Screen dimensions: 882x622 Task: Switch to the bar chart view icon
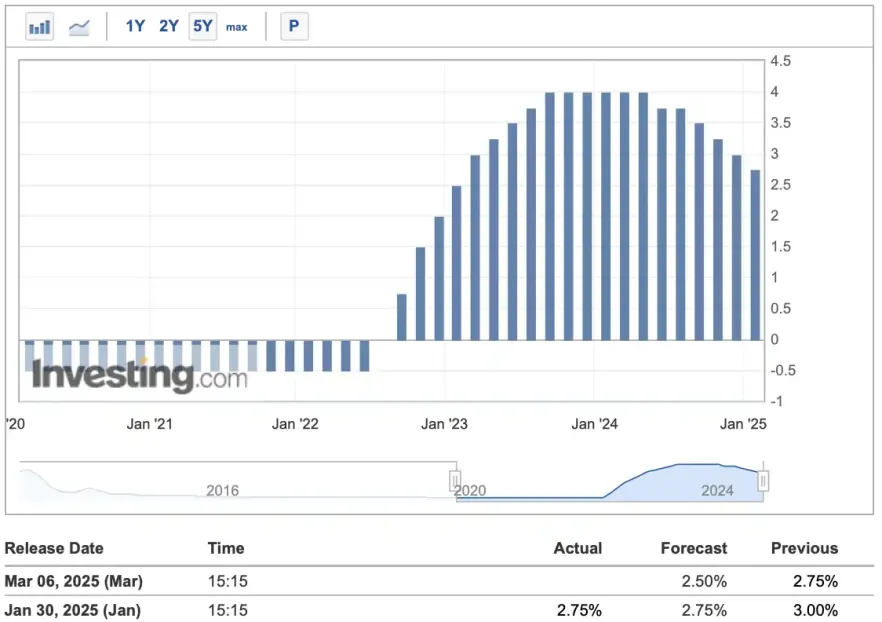40,27
